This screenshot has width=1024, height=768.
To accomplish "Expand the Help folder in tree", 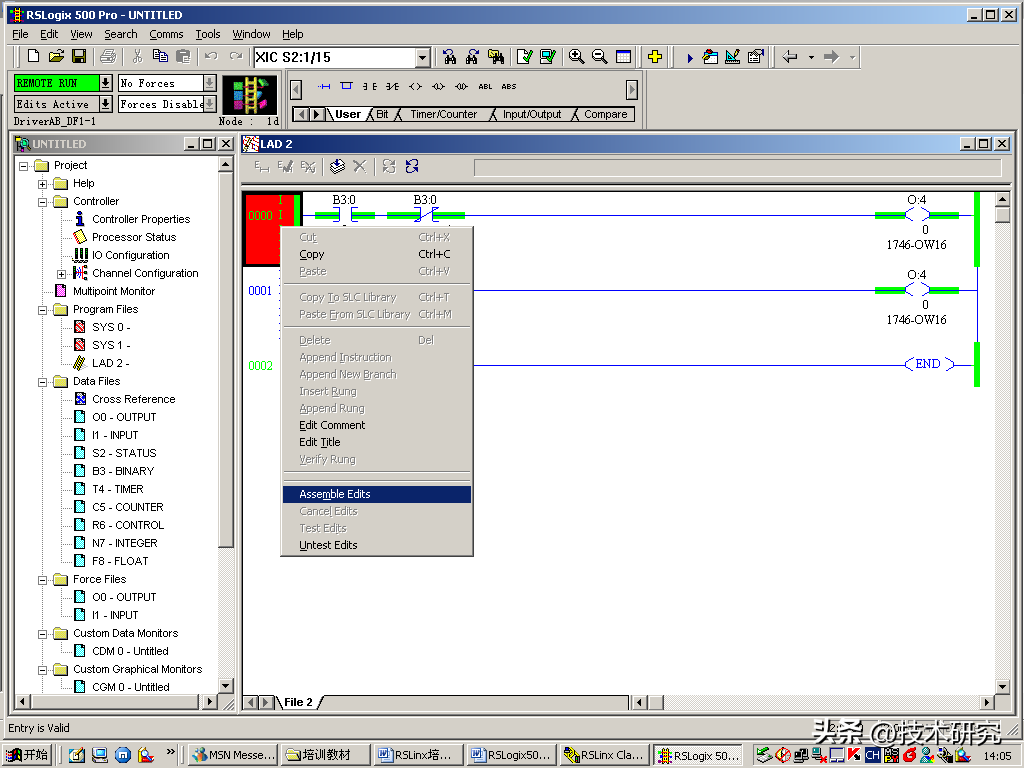I will [43, 184].
